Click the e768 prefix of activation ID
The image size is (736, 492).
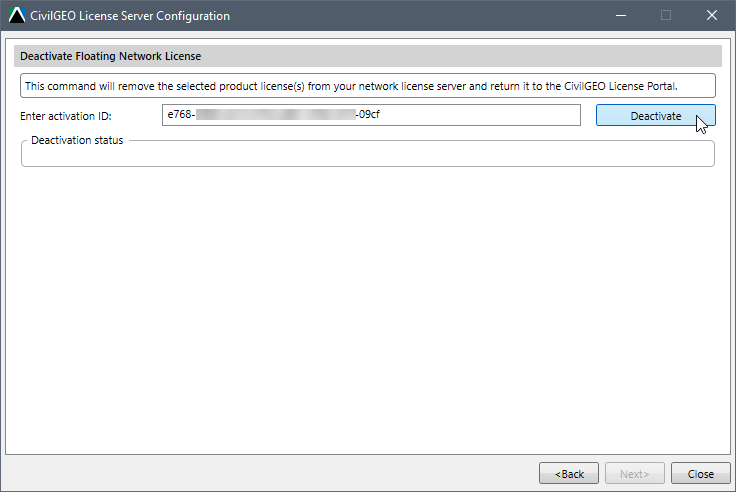[179, 115]
